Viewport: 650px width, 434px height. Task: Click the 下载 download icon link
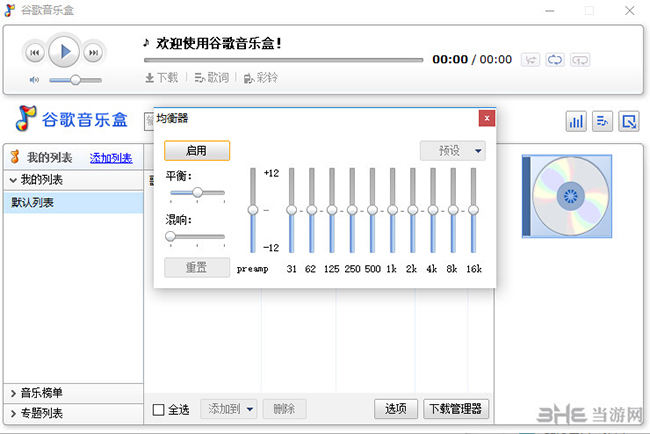(x=162, y=78)
